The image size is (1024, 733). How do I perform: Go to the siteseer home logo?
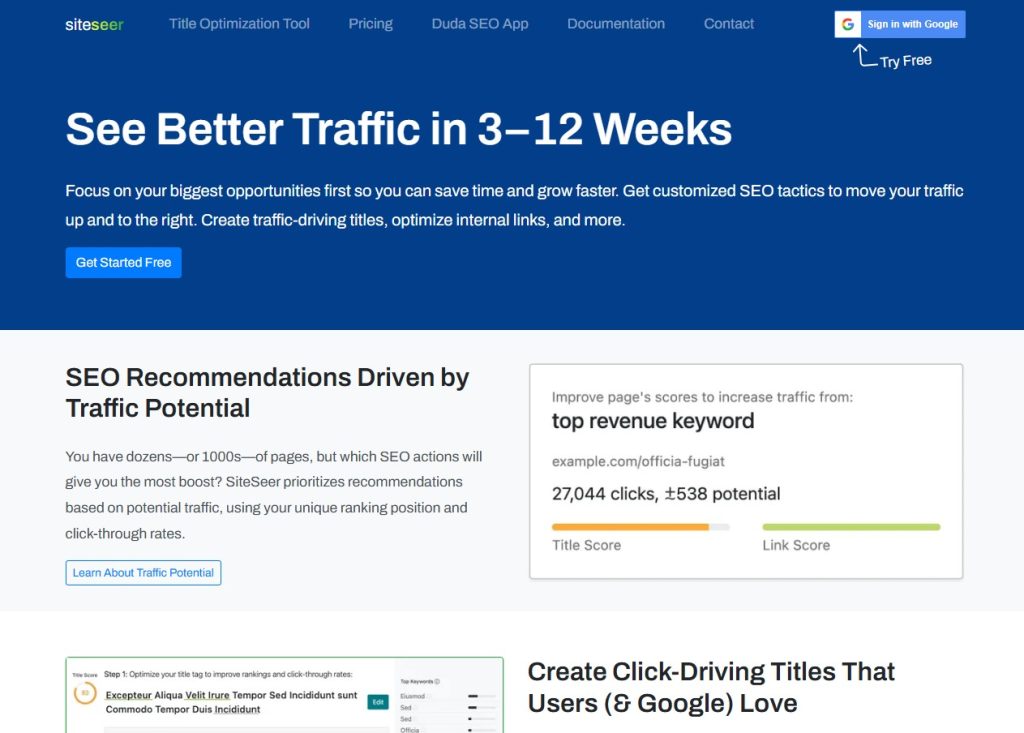[94, 24]
